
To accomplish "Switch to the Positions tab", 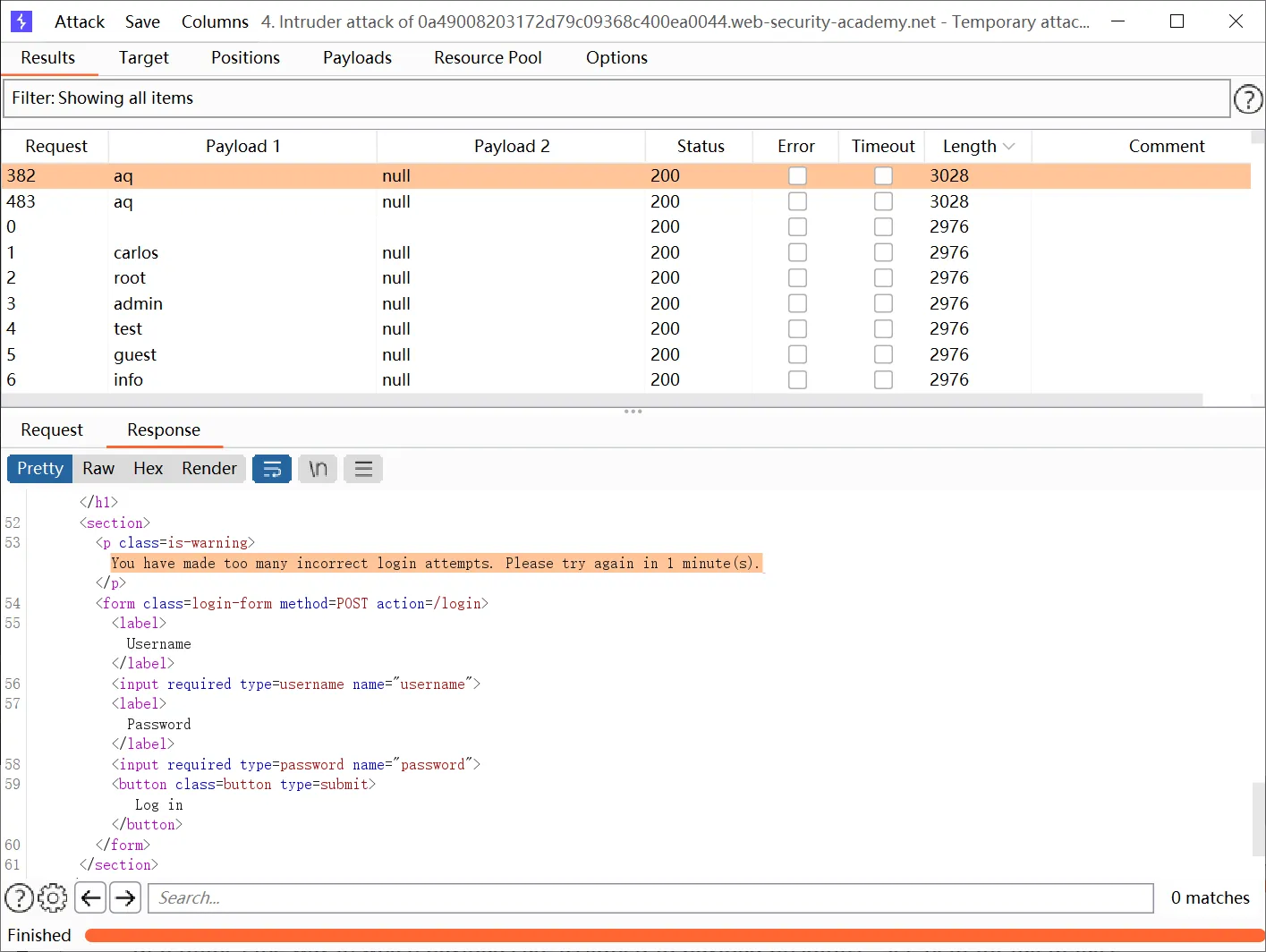I will tap(245, 57).
